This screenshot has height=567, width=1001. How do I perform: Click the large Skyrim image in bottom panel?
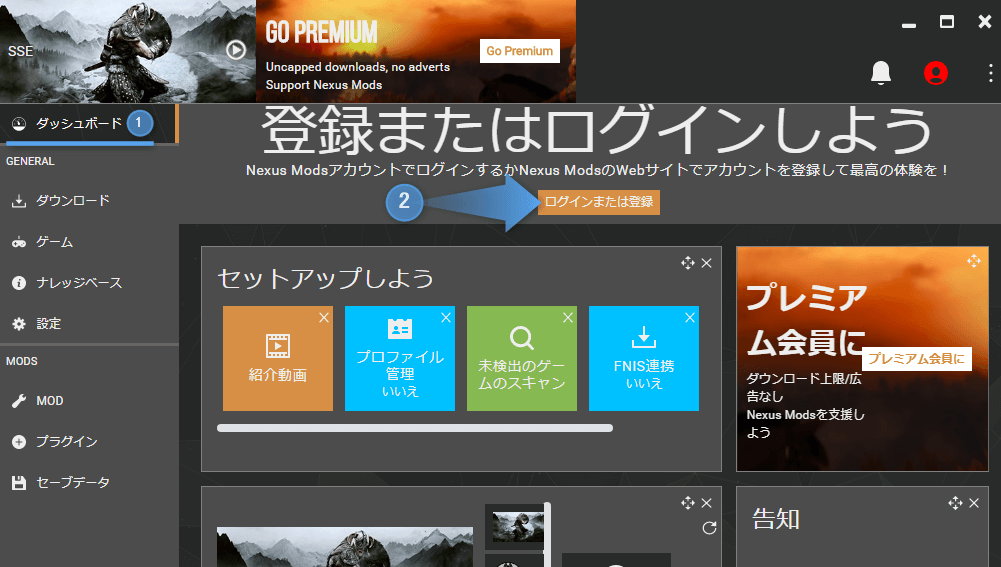(x=345, y=547)
